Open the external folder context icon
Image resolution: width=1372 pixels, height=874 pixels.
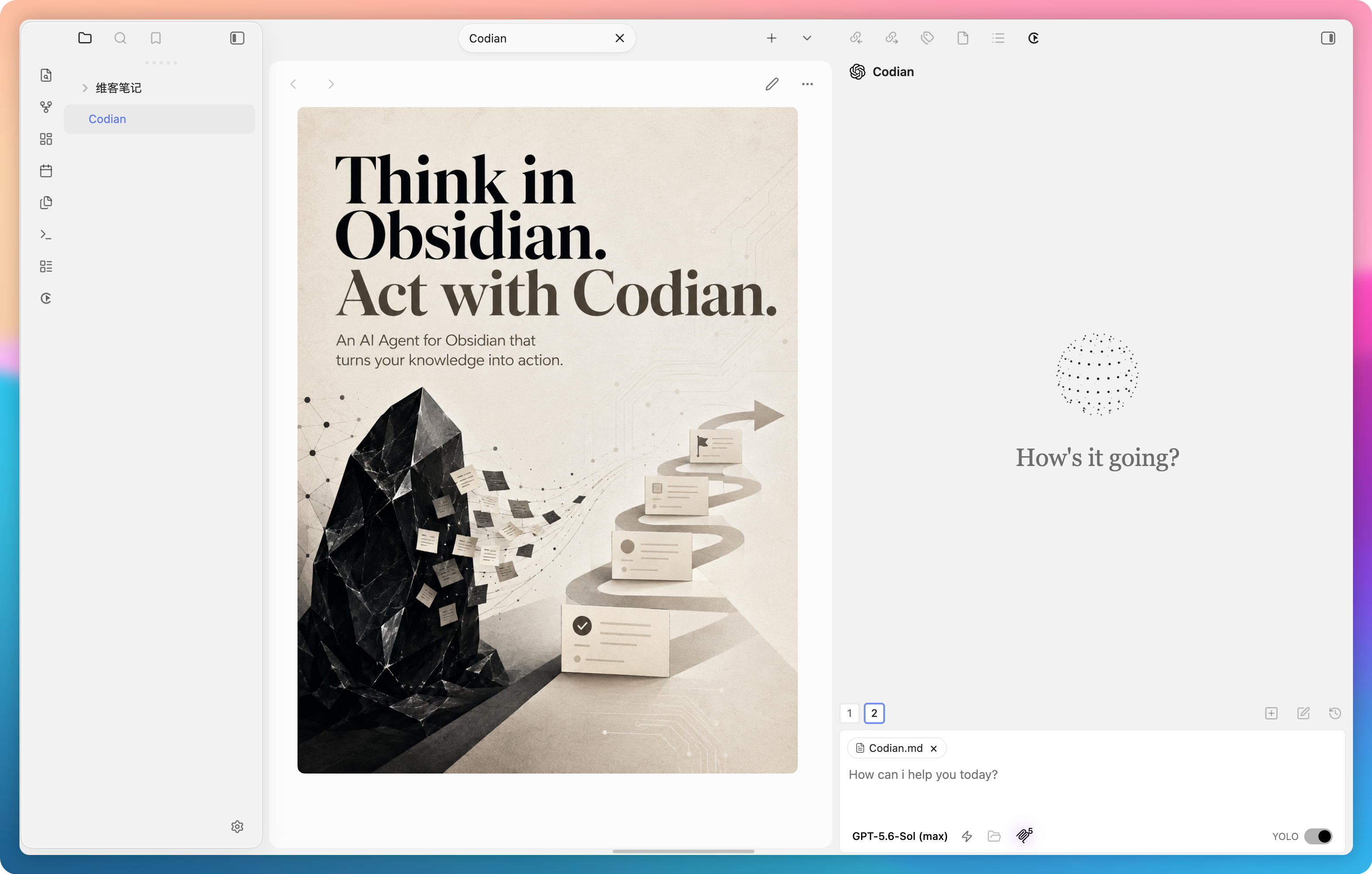[x=994, y=836]
